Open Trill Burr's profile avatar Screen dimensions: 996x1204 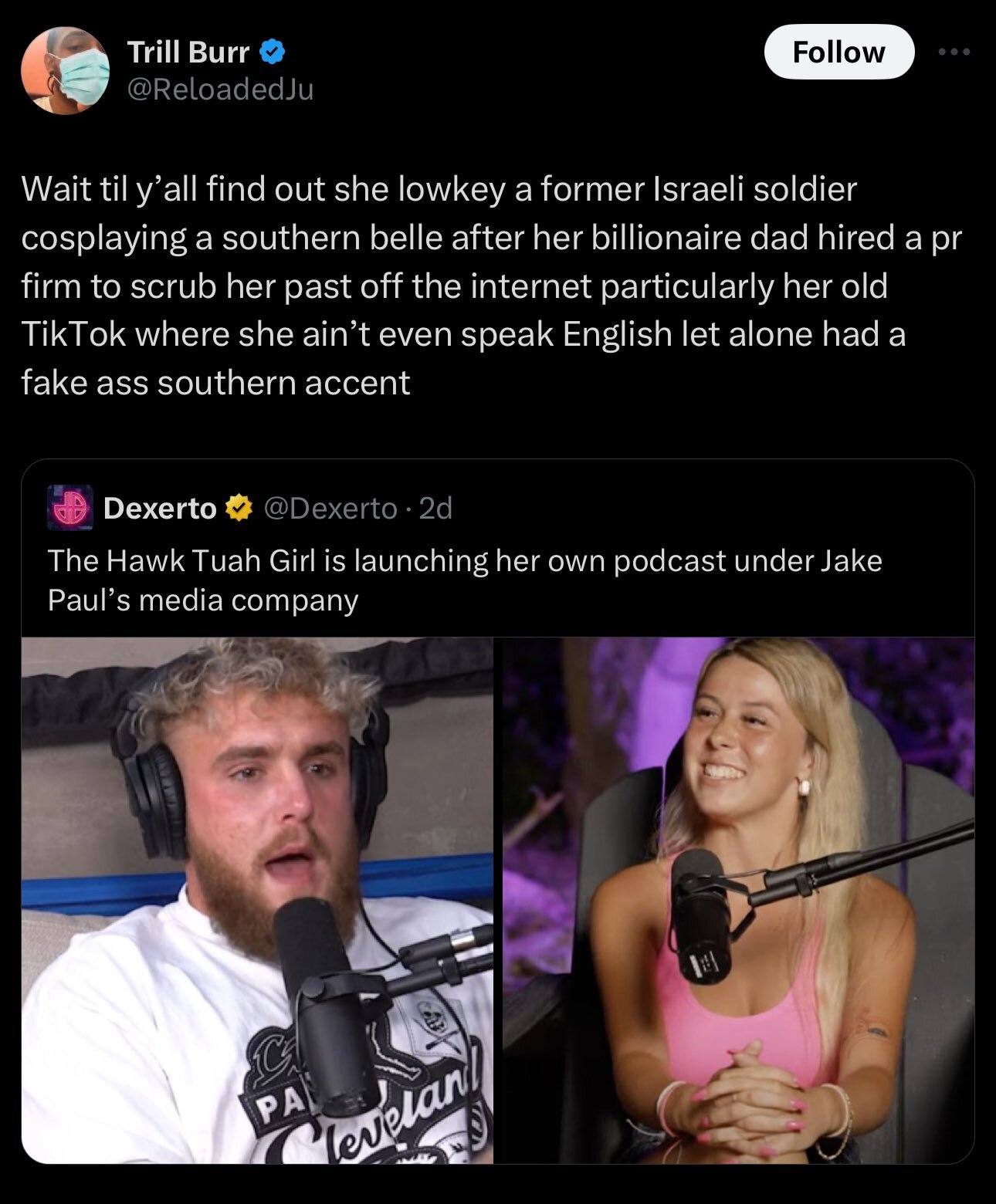click(65, 70)
